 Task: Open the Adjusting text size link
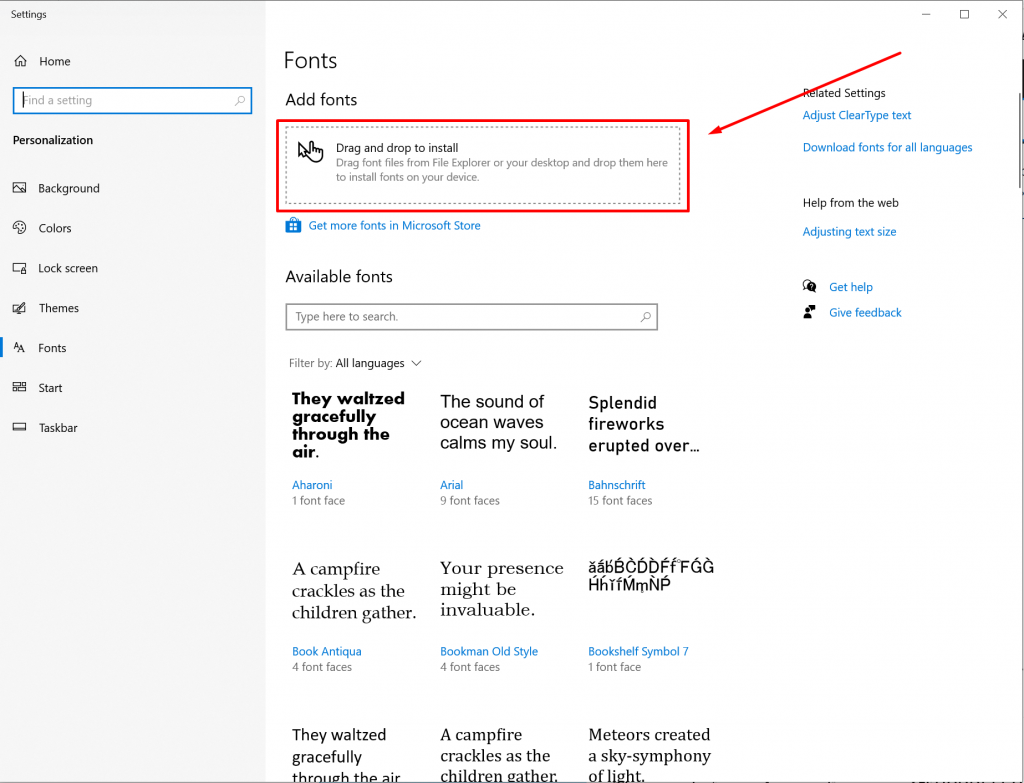849,231
